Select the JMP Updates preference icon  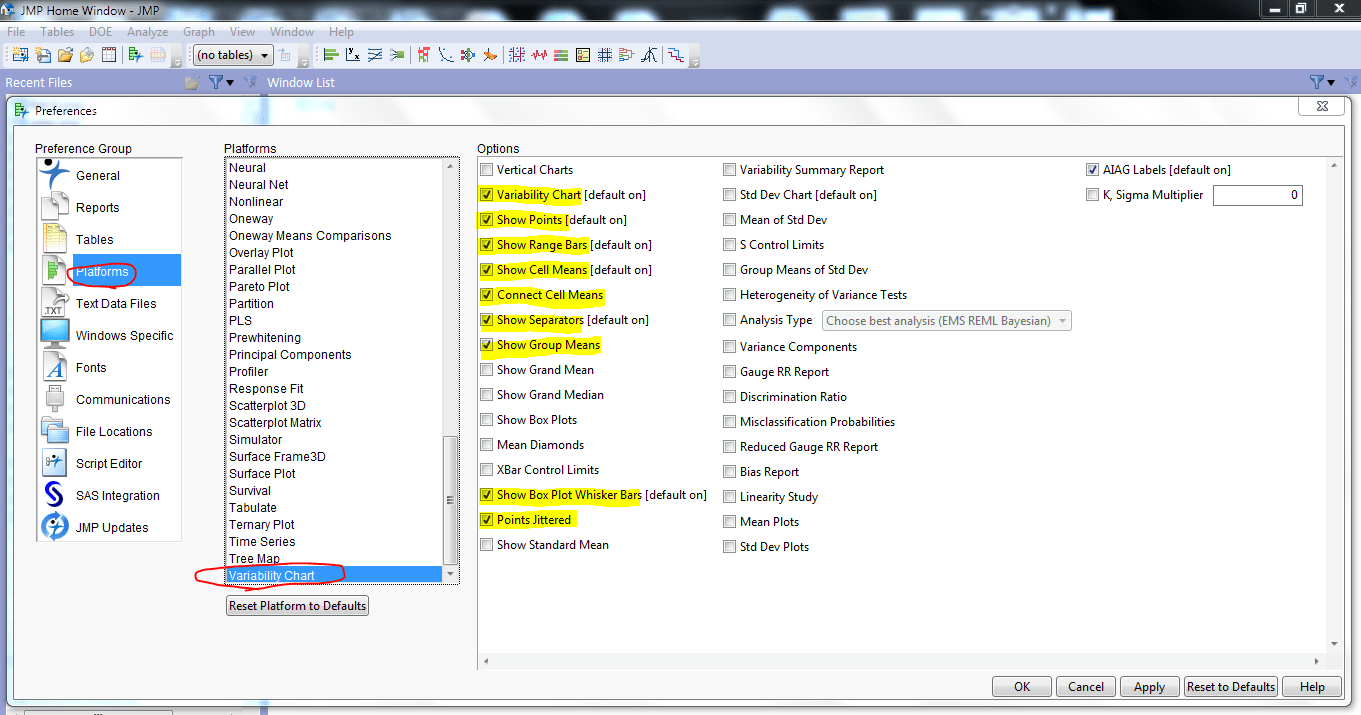click(x=55, y=526)
